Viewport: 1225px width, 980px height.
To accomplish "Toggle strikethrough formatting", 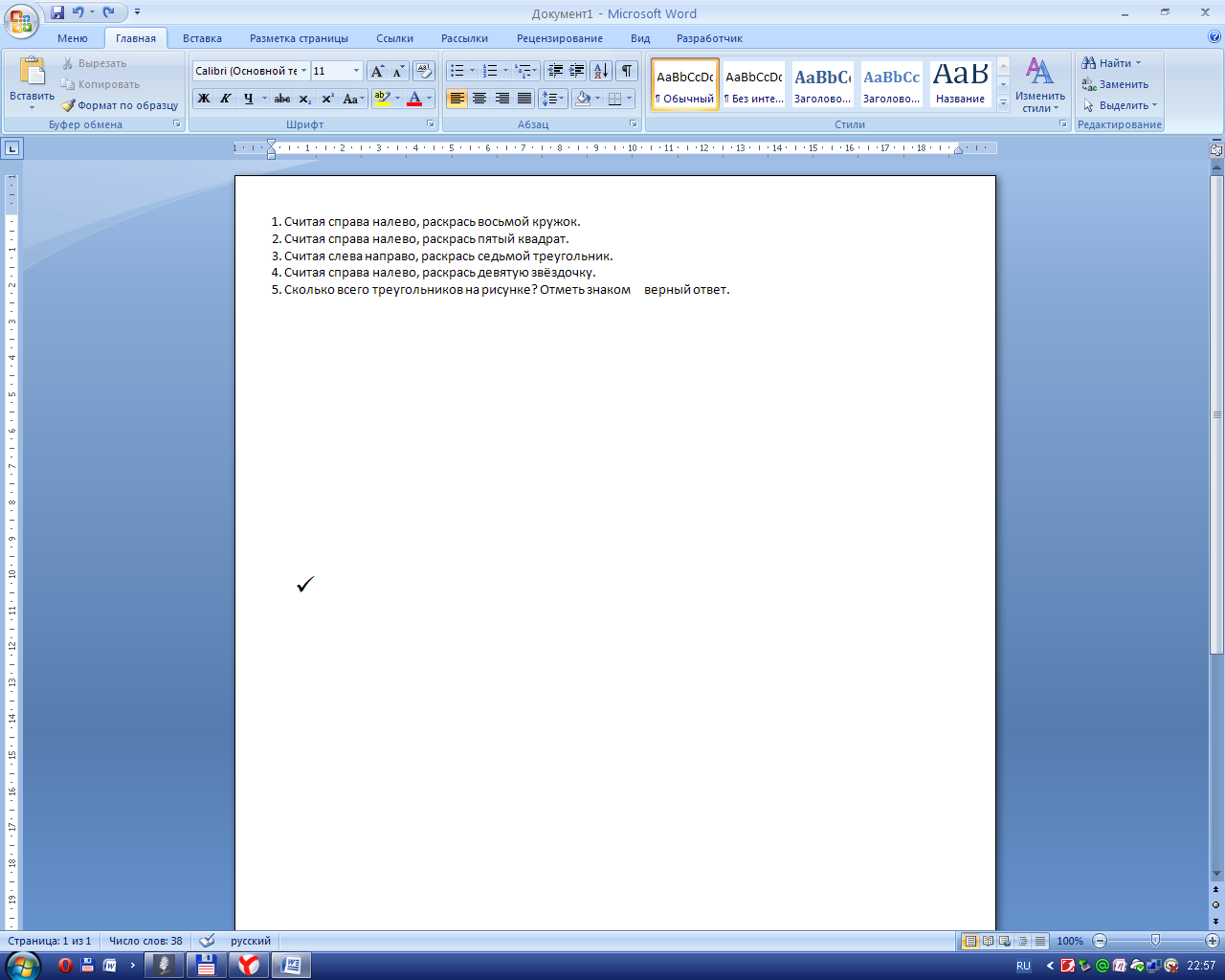I will (x=282, y=99).
